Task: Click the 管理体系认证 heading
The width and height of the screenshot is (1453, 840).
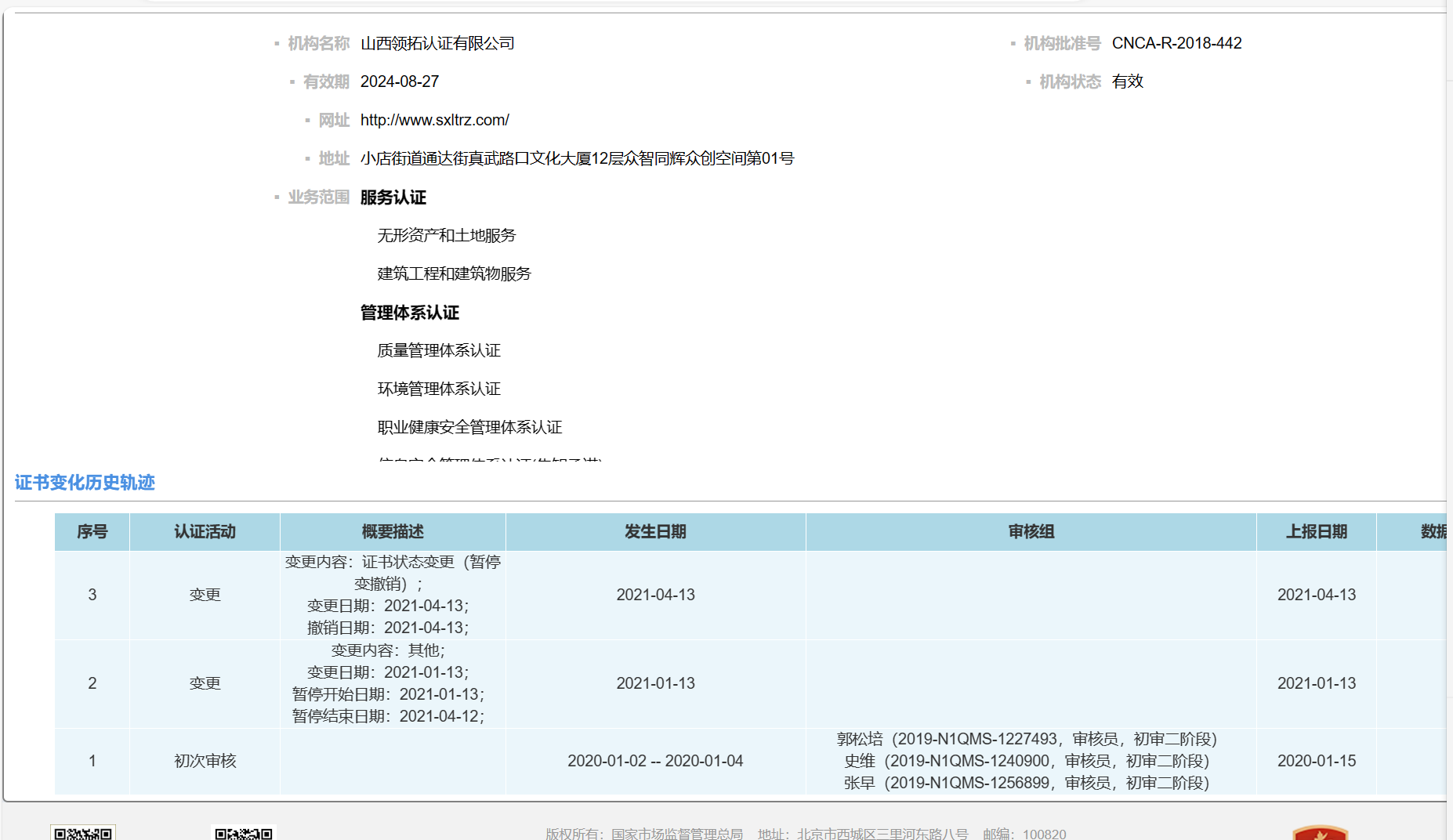Action: tap(410, 313)
